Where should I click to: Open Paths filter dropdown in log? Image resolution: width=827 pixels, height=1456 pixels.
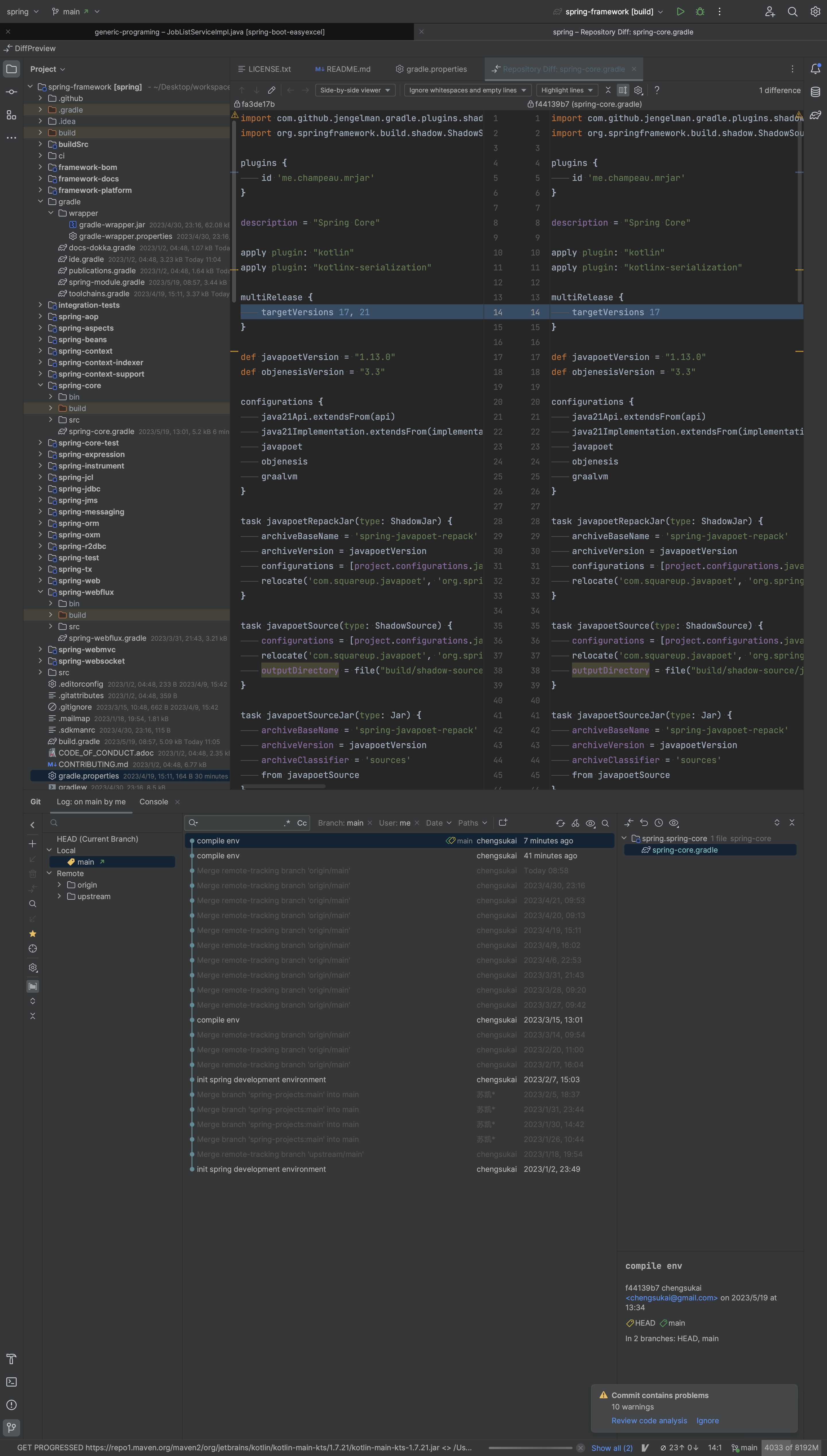coord(473,823)
